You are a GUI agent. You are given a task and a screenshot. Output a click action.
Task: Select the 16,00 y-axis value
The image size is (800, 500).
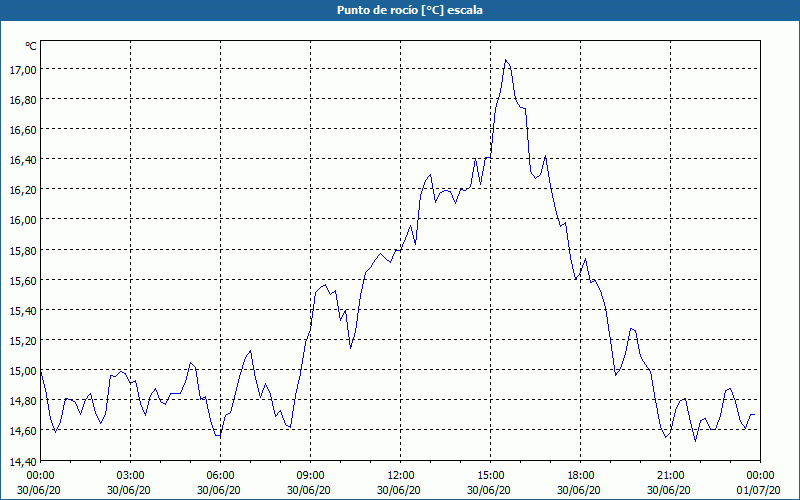tap(23, 220)
